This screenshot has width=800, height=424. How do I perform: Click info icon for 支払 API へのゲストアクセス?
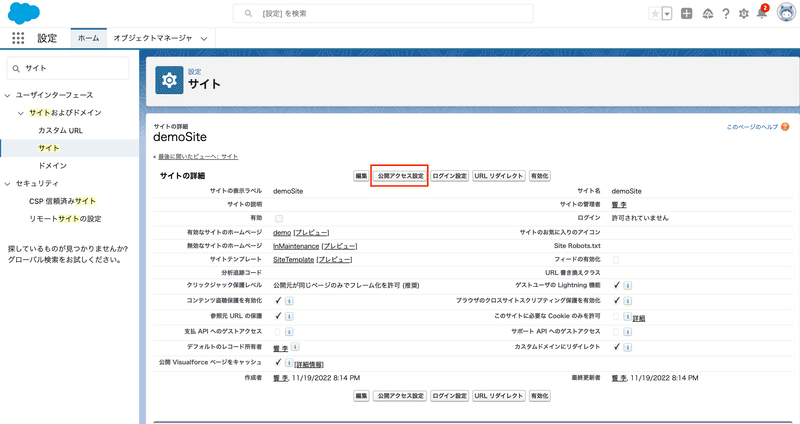coord(289,332)
